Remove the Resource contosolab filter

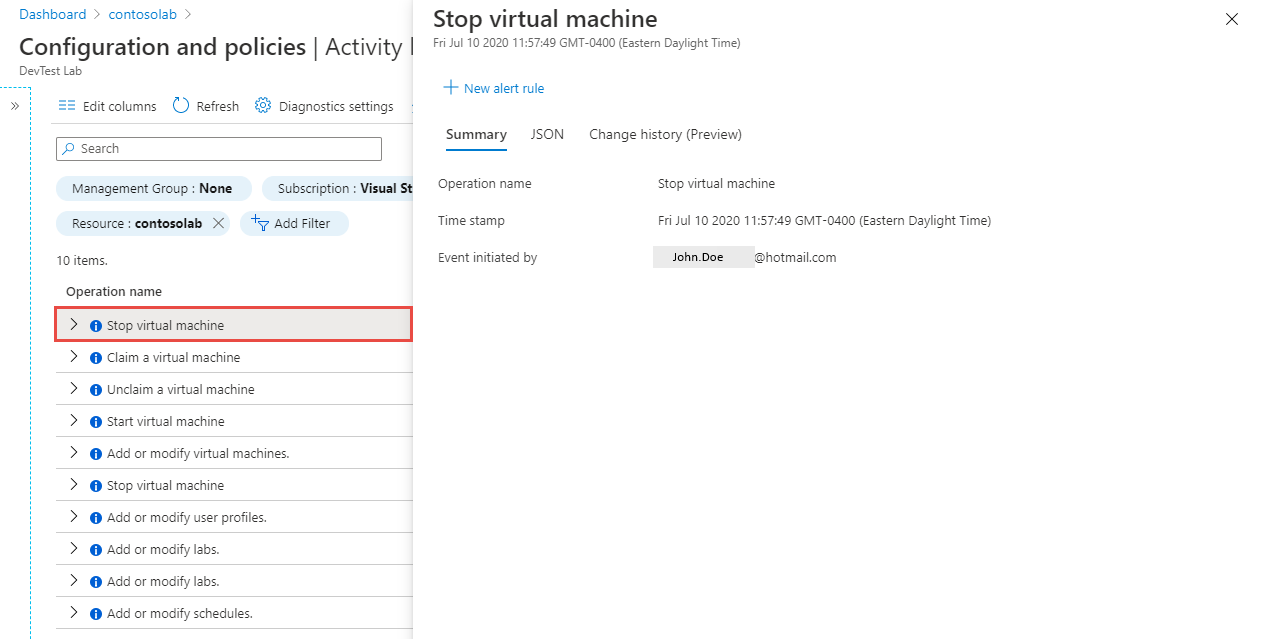pyautogui.click(x=218, y=223)
